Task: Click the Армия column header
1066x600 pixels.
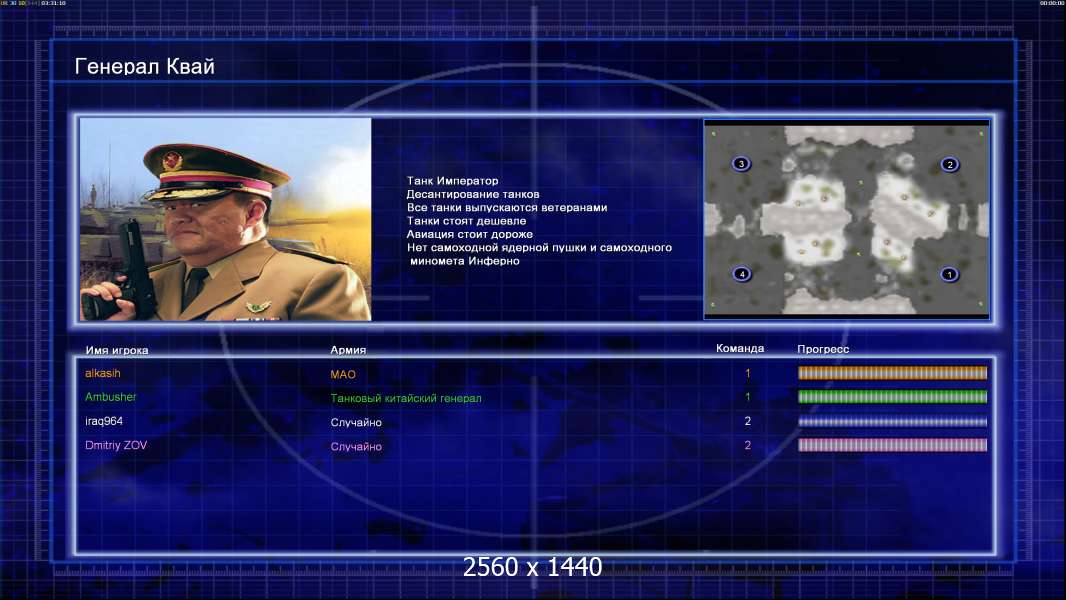Action: (x=348, y=350)
